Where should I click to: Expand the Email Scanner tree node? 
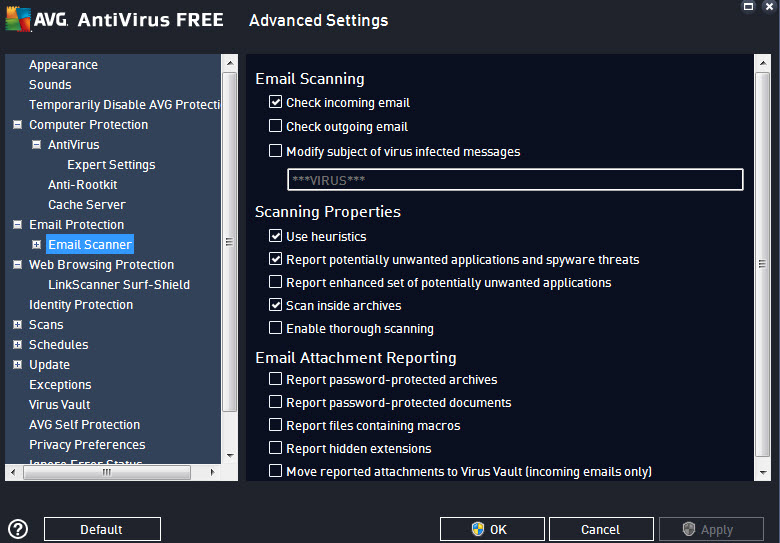click(x=36, y=245)
